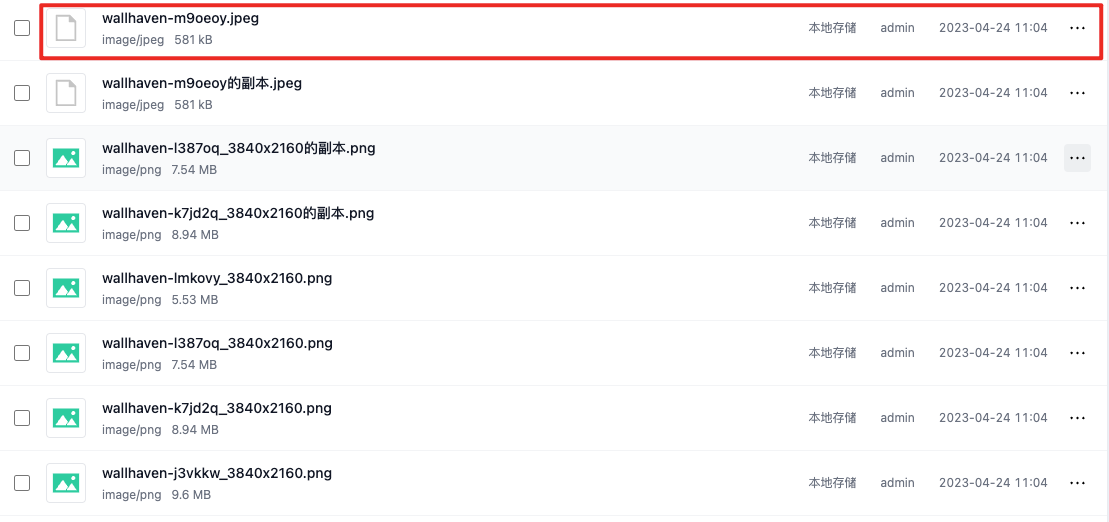Show actions menu for wallhaven-lmkovy_3840x2160.png

click(1077, 288)
